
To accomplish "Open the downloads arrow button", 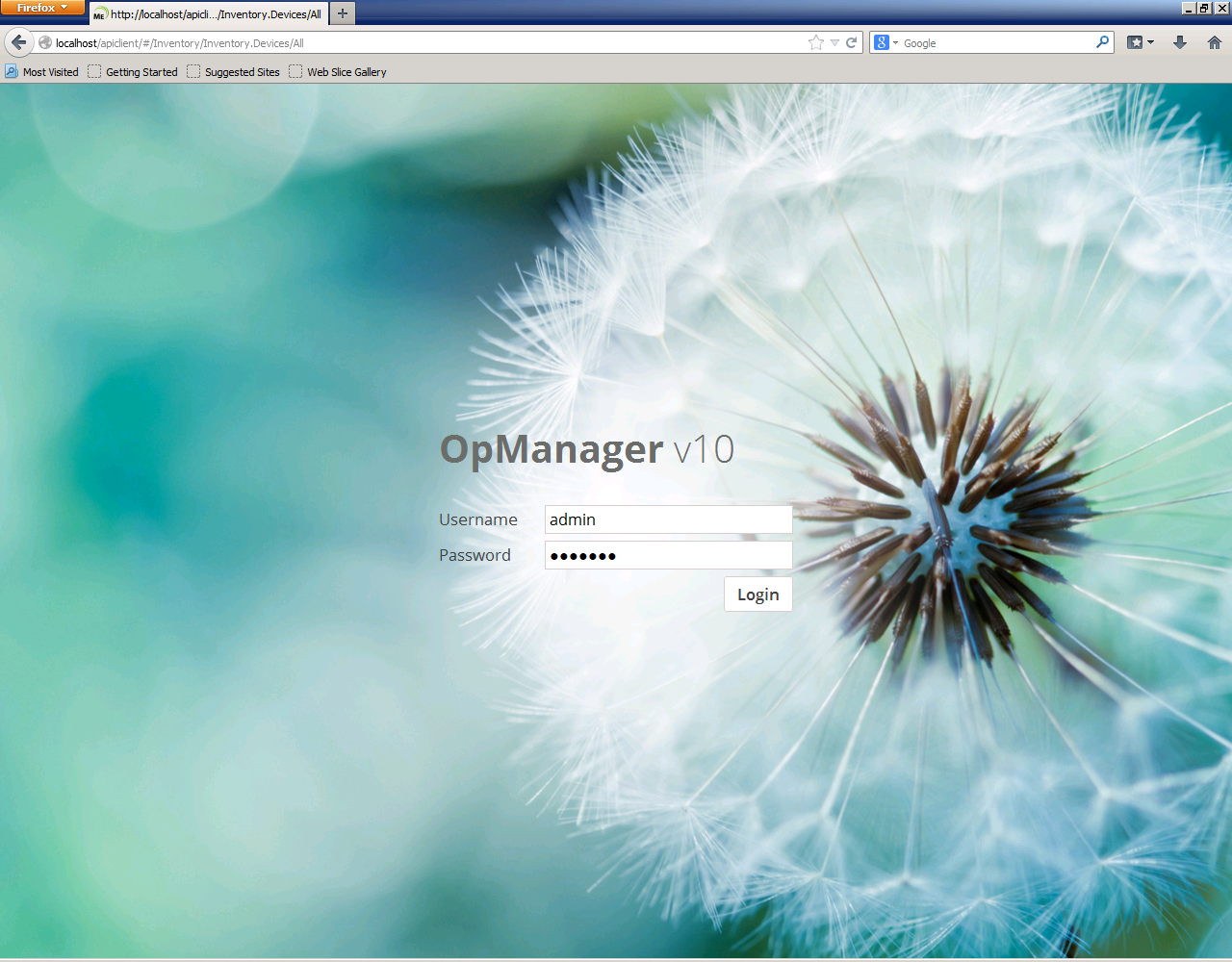I will (x=1180, y=42).
